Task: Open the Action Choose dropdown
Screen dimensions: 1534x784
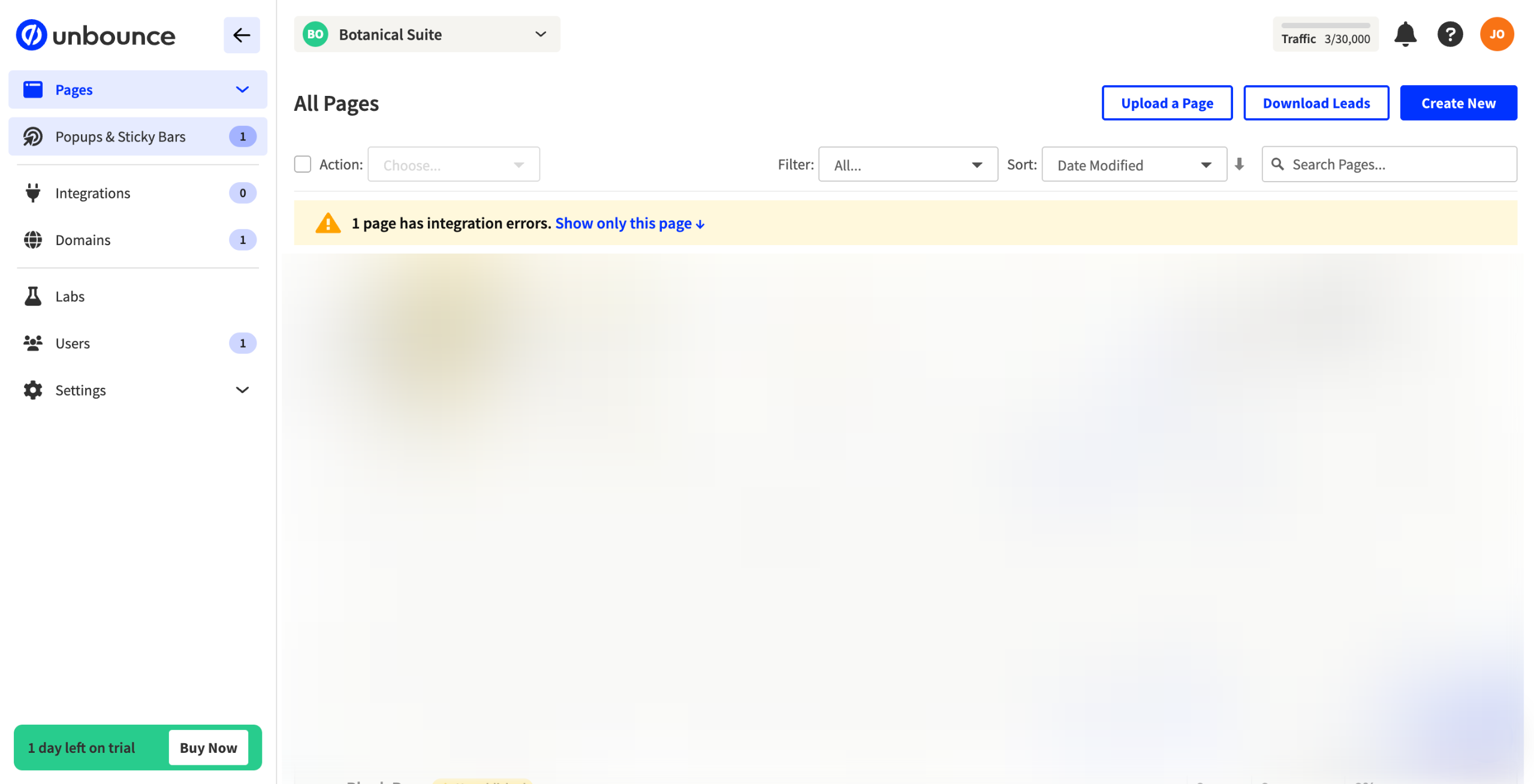Action: pos(453,165)
